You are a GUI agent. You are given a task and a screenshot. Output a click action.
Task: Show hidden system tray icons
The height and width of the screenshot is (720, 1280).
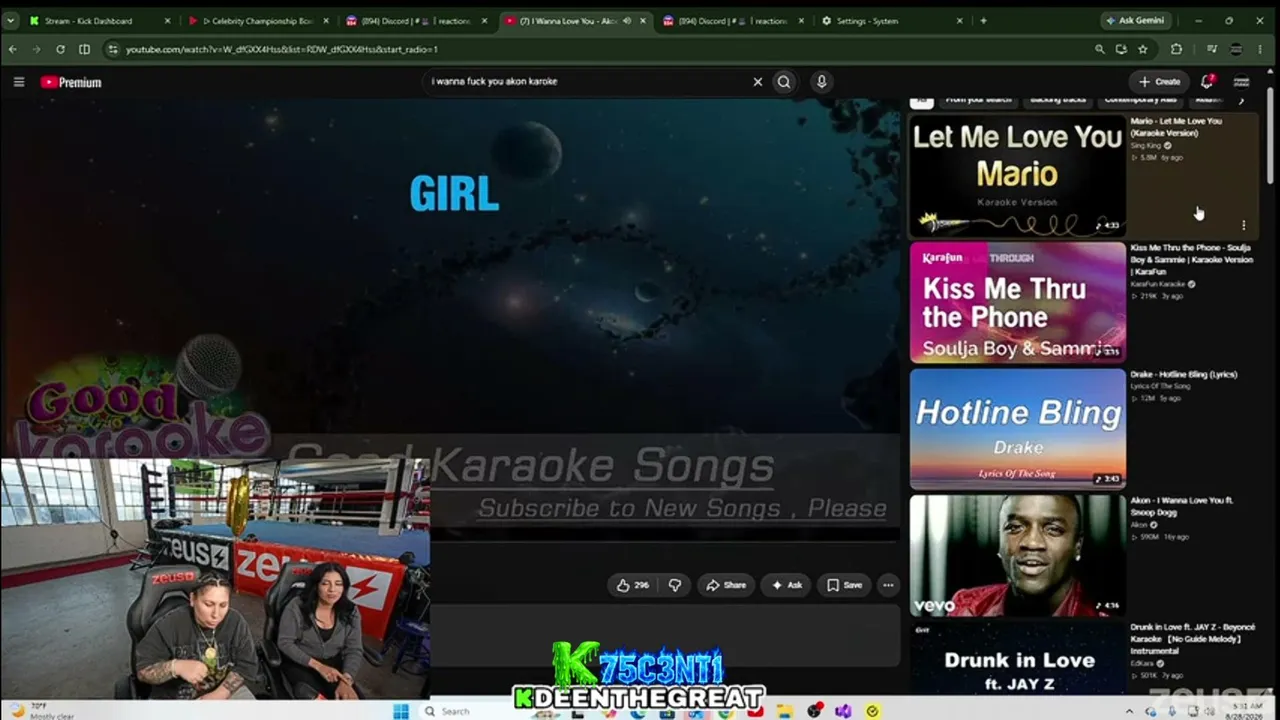pos(1130,711)
